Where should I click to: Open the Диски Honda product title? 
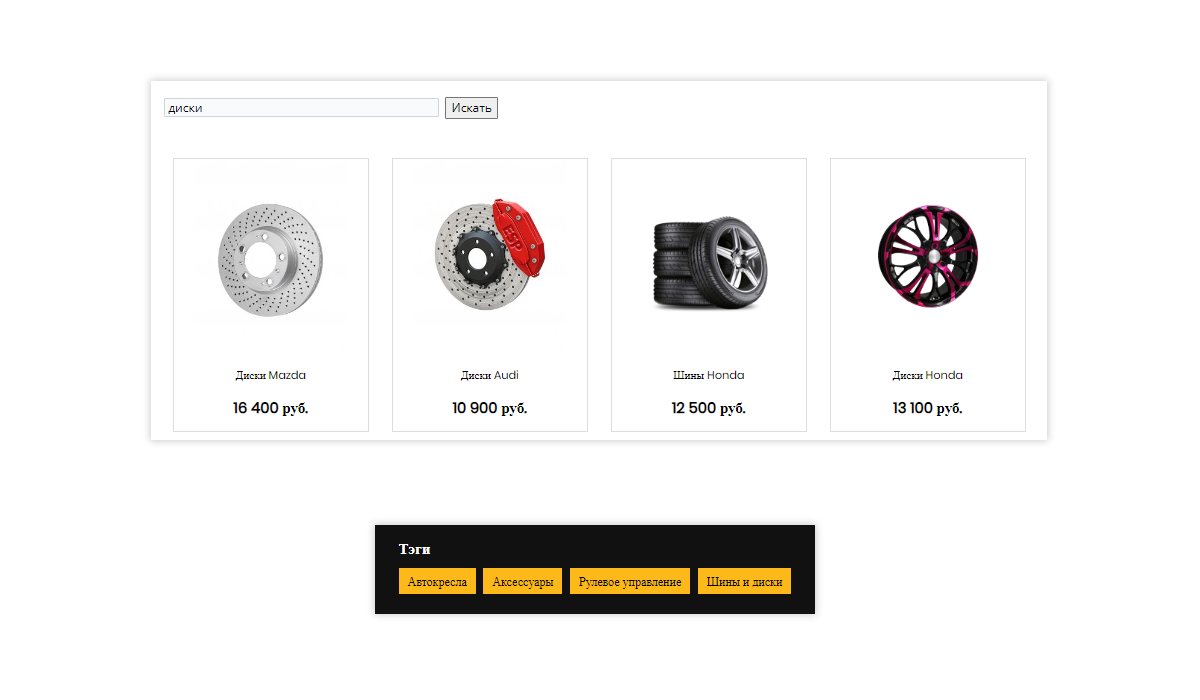pos(928,375)
